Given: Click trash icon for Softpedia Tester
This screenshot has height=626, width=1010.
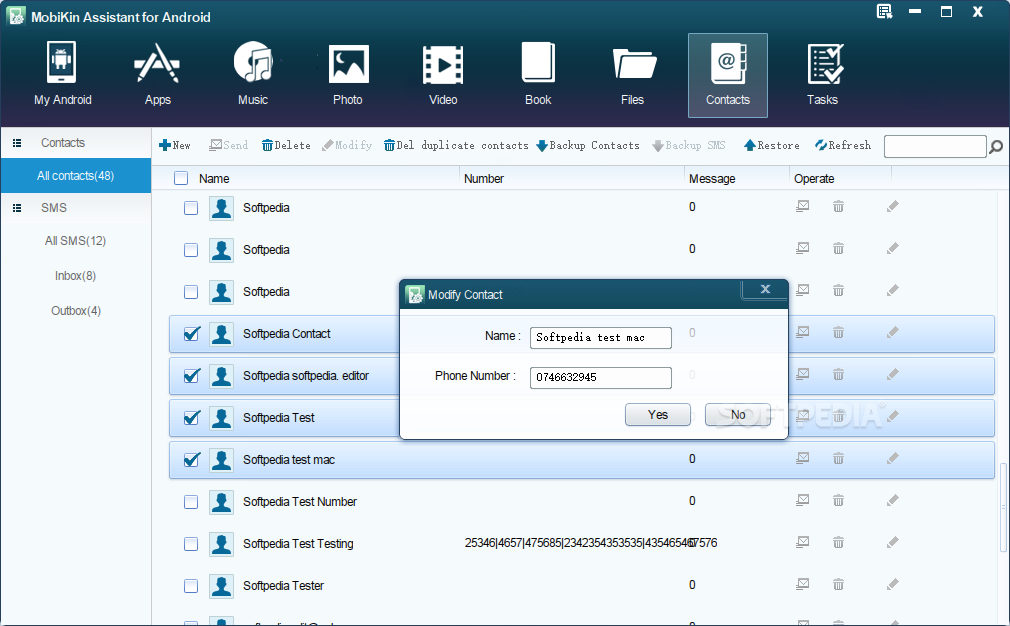Looking at the screenshot, I should point(838,585).
